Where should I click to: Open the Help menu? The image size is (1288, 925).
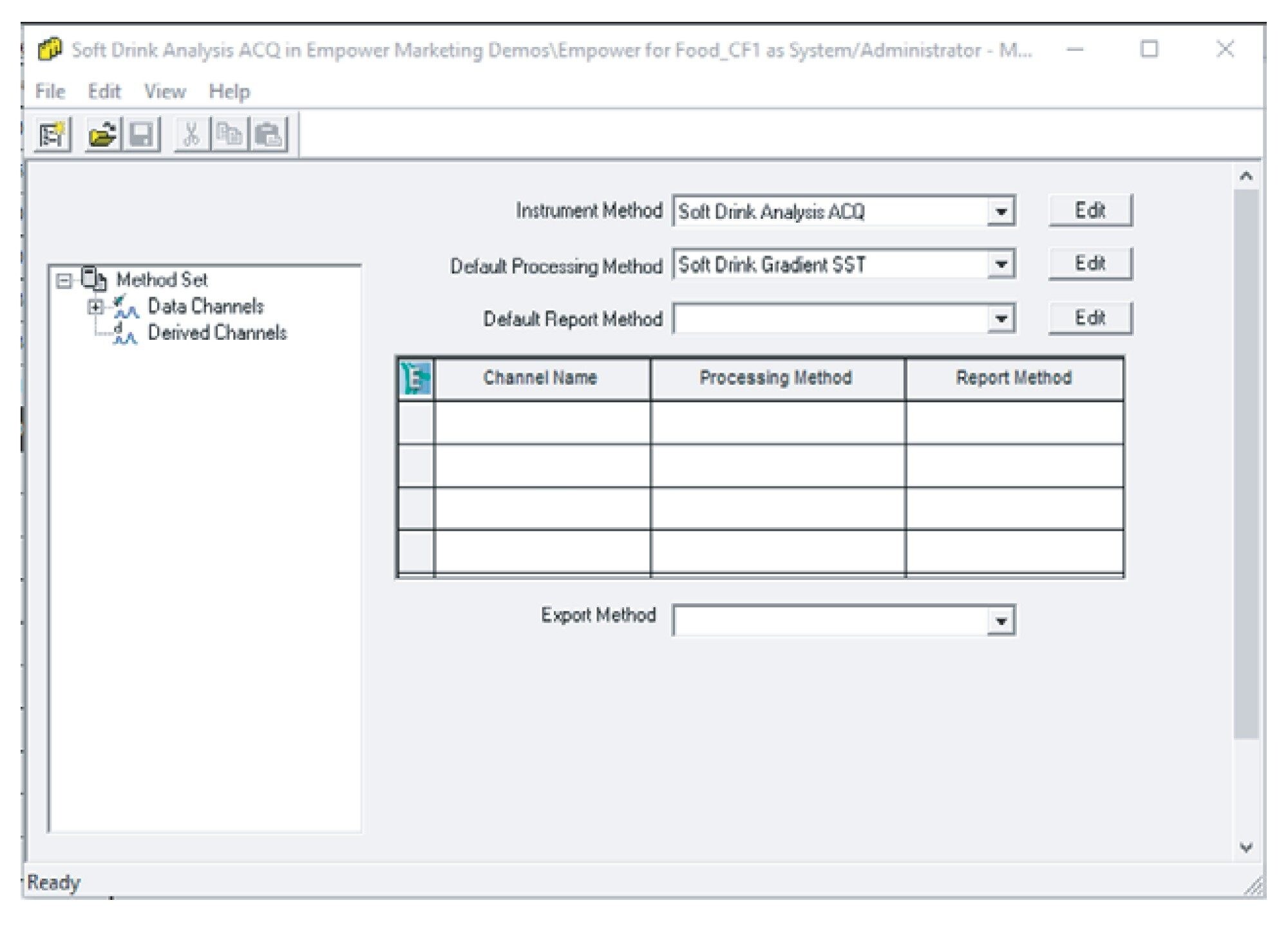[229, 91]
